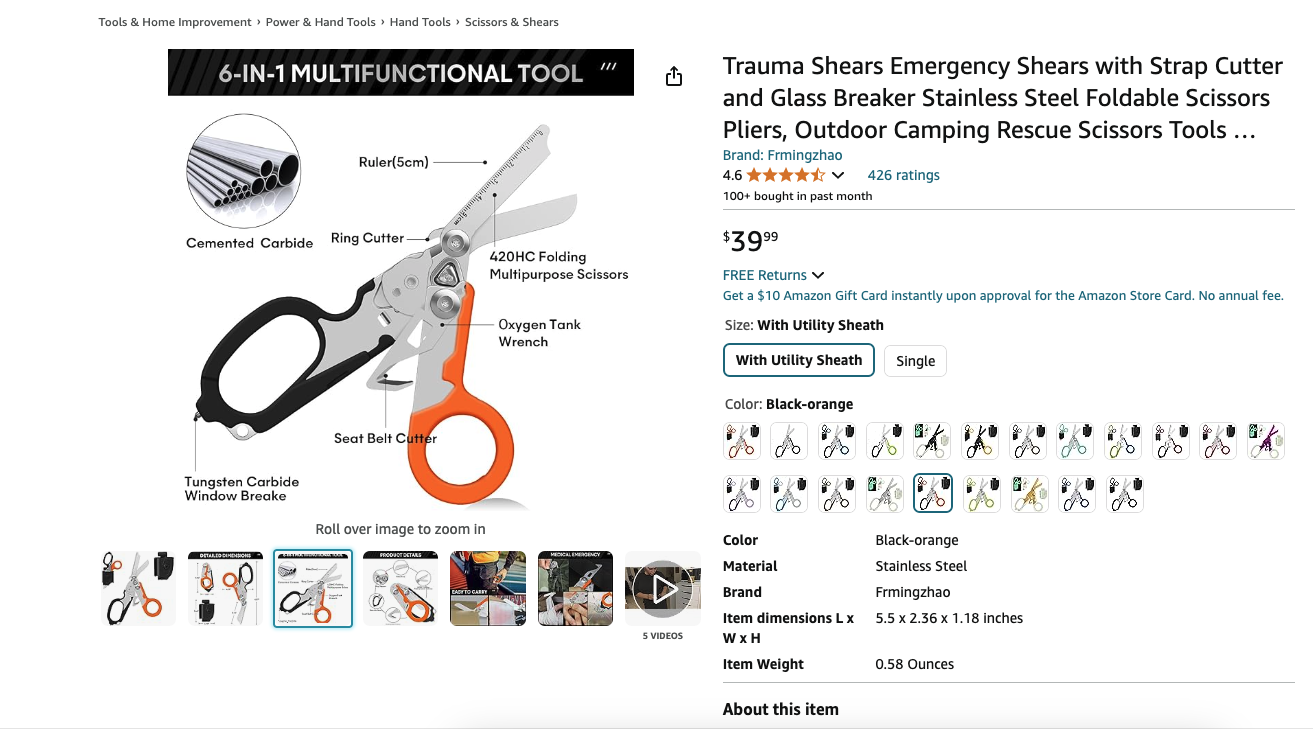
Task: Open the Scissors & Shears breadcrumb
Action: click(x=512, y=22)
